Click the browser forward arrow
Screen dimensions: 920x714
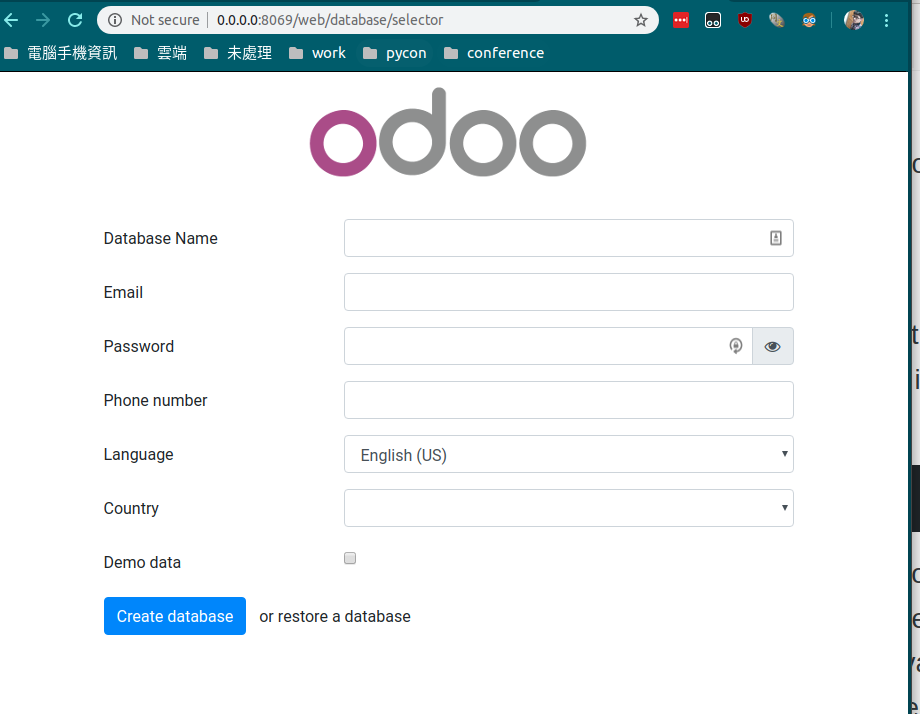point(43,20)
